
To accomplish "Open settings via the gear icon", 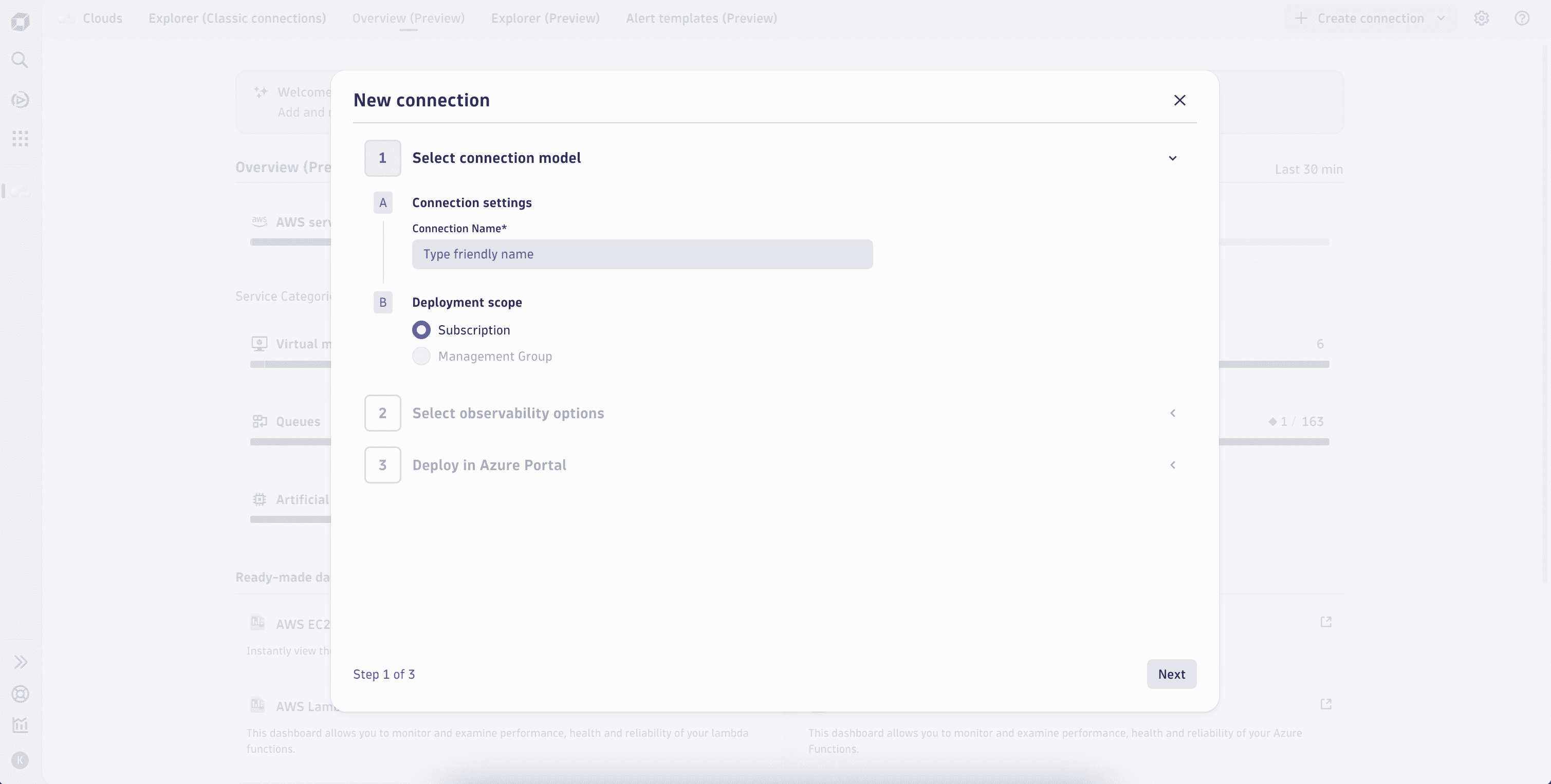I will [x=1481, y=18].
